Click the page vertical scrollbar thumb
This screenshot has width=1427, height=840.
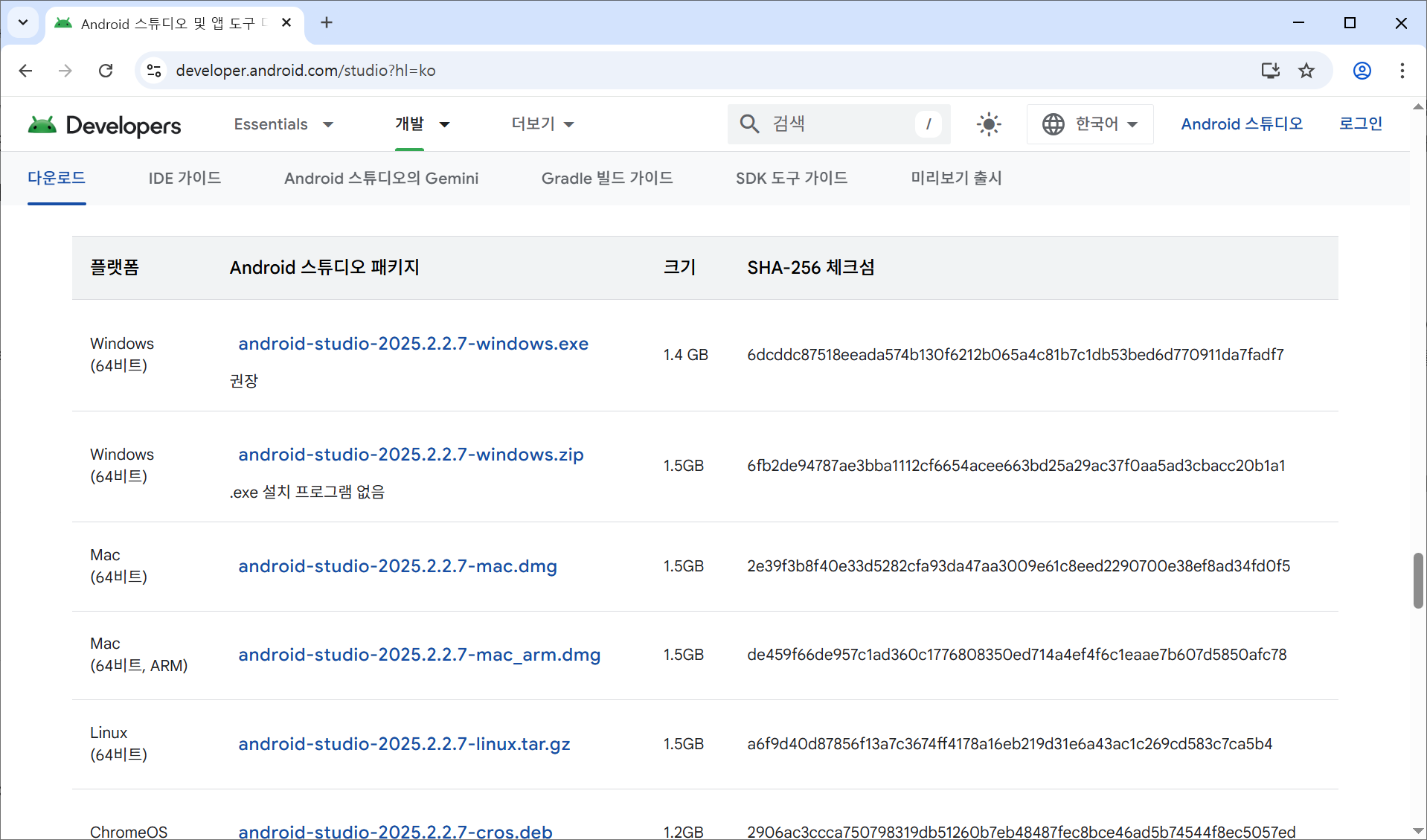coord(1418,580)
